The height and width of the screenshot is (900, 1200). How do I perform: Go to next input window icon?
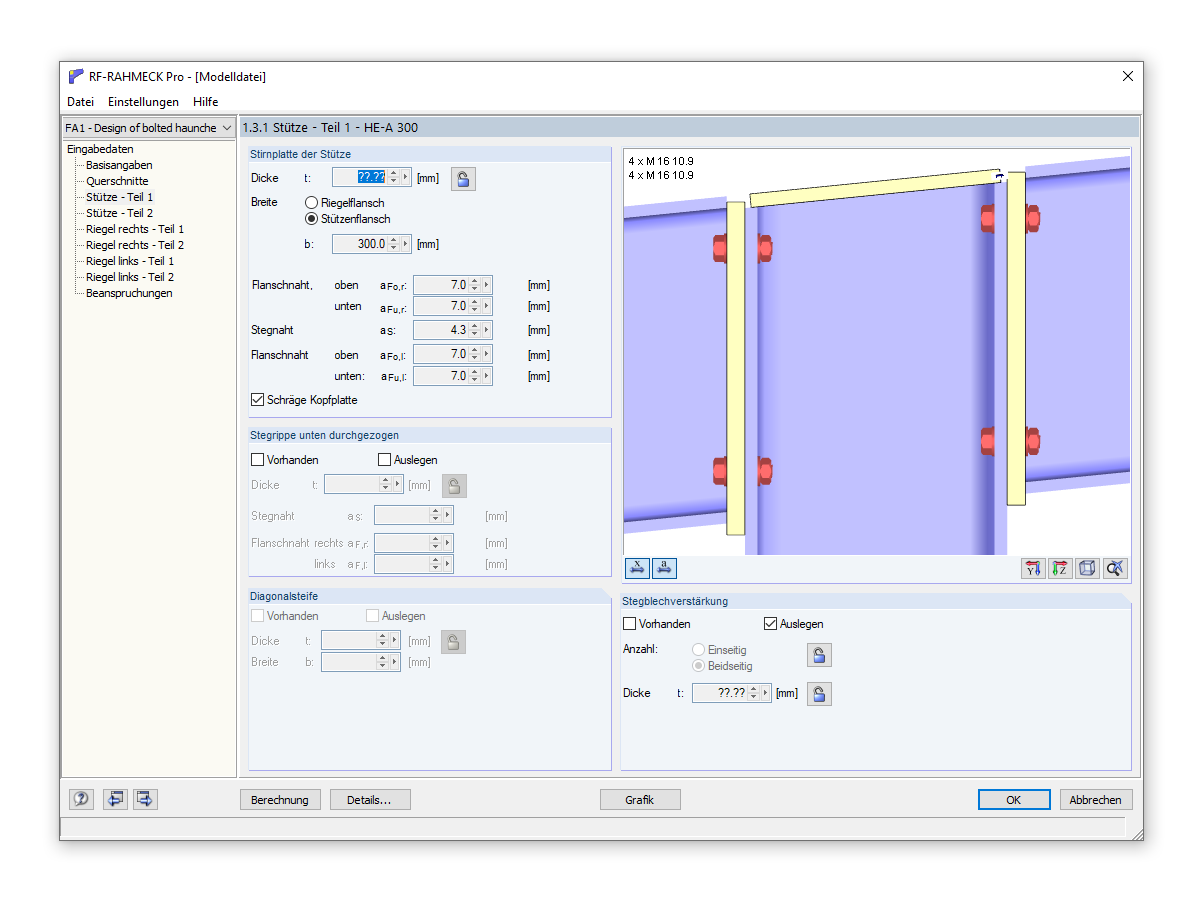coord(145,799)
